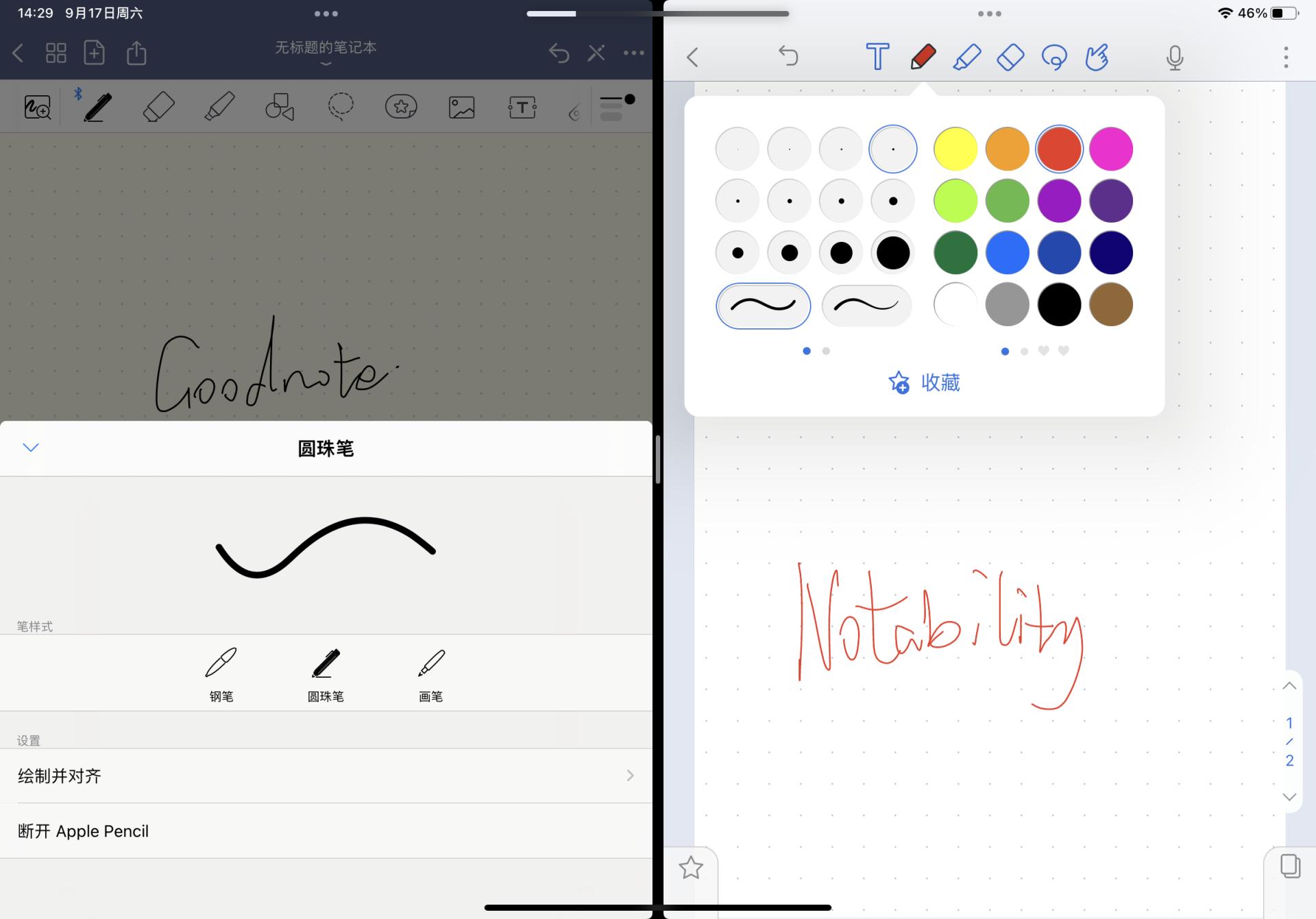Viewport: 1316px width, 919px height.
Task: Start audio recording with Notability microphone
Action: (1173, 57)
